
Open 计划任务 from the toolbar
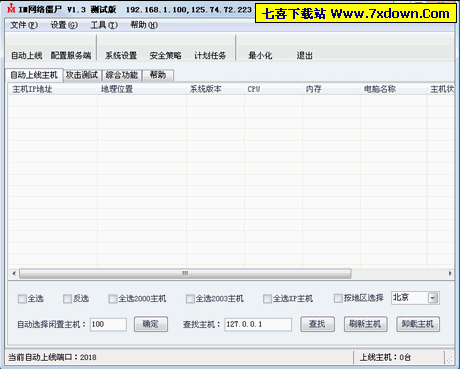click(210, 55)
